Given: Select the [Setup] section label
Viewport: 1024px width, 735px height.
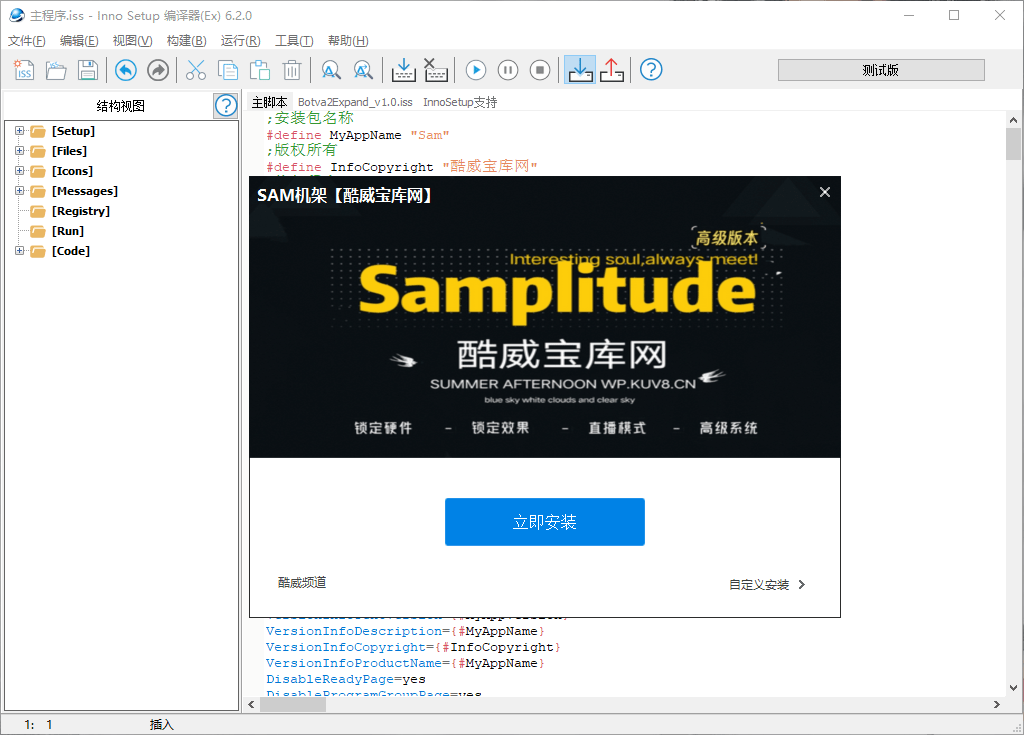Looking at the screenshot, I should click(73, 131).
